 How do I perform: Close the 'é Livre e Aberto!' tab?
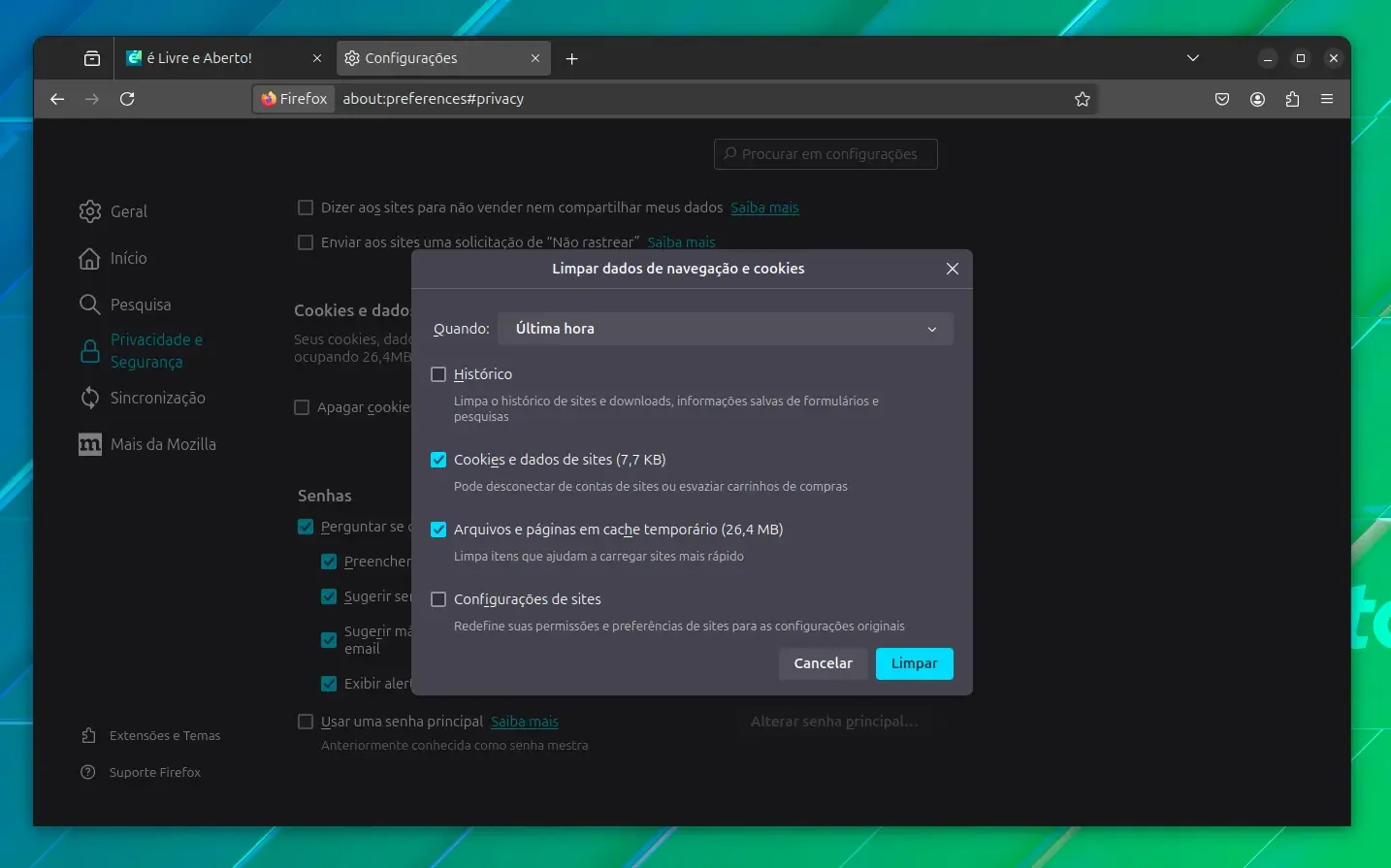click(317, 58)
